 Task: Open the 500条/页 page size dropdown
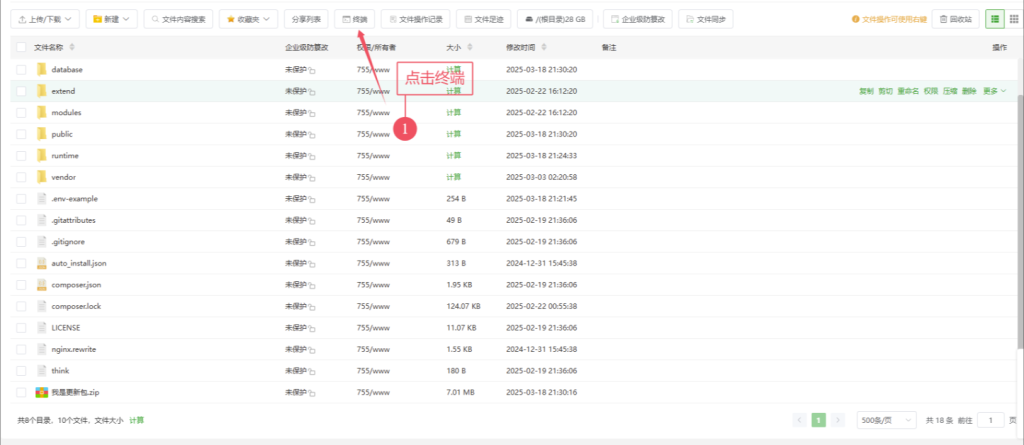point(887,420)
